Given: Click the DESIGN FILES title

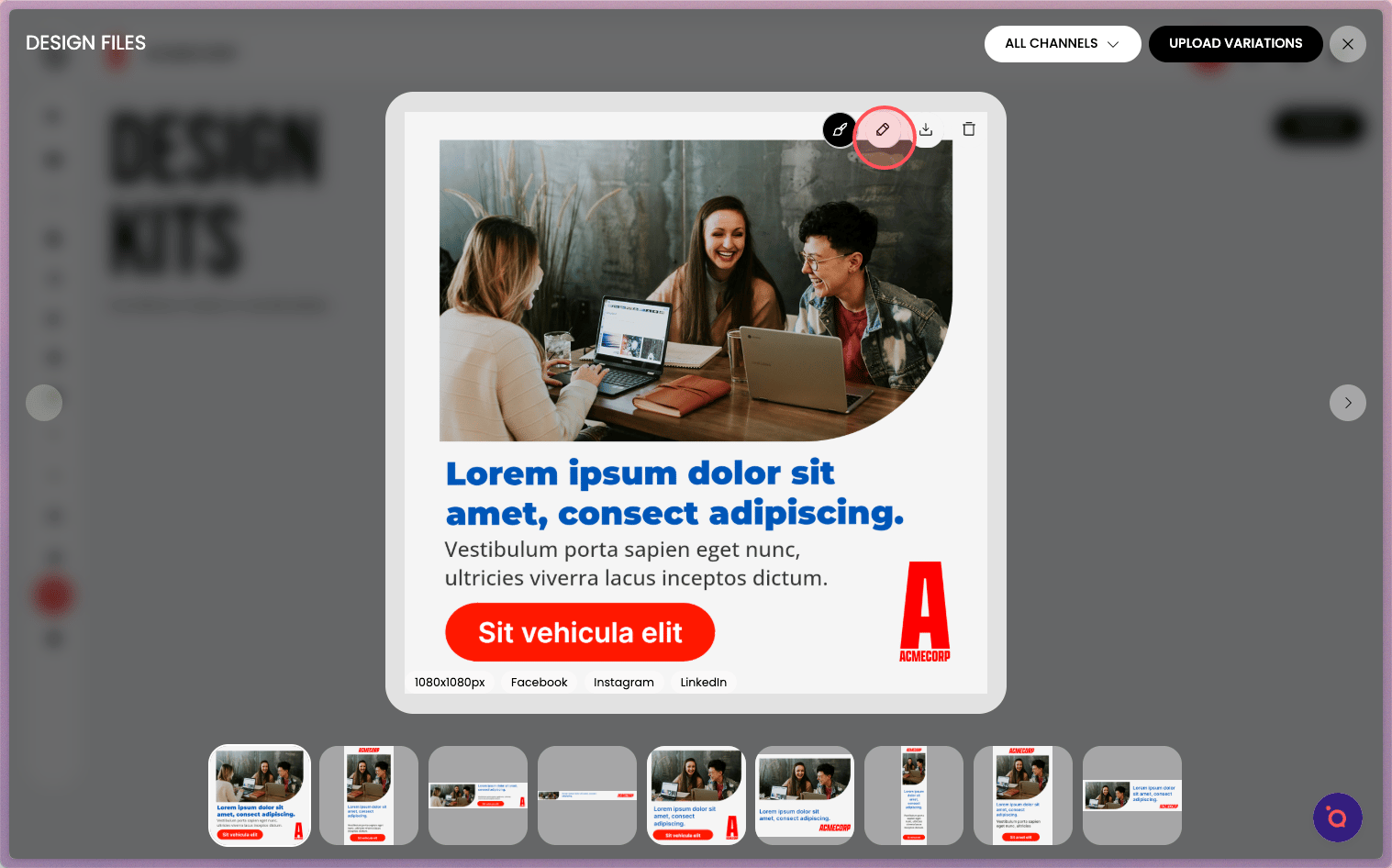Looking at the screenshot, I should pyautogui.click(x=86, y=43).
